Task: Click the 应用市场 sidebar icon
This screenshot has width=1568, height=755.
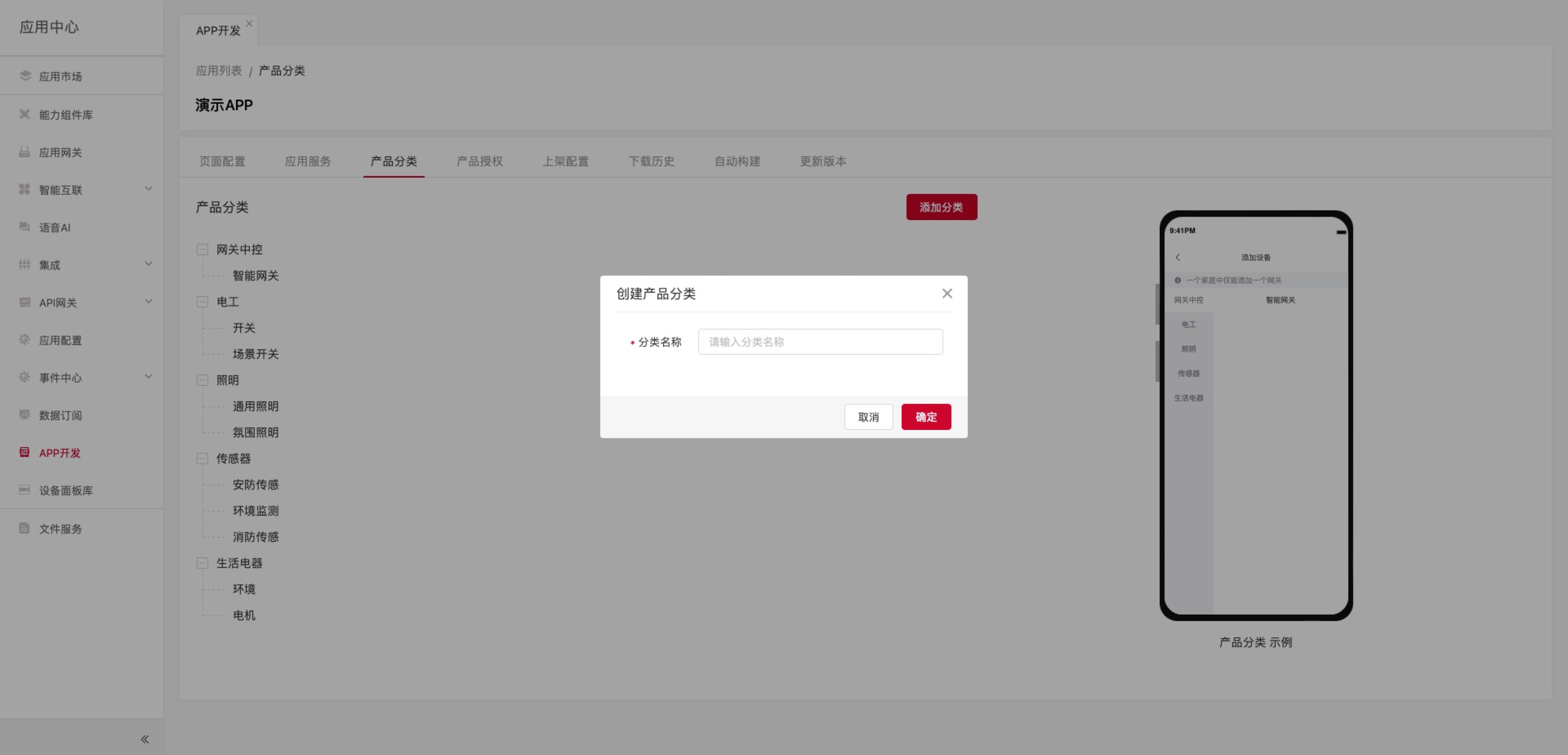Action: tap(25, 76)
